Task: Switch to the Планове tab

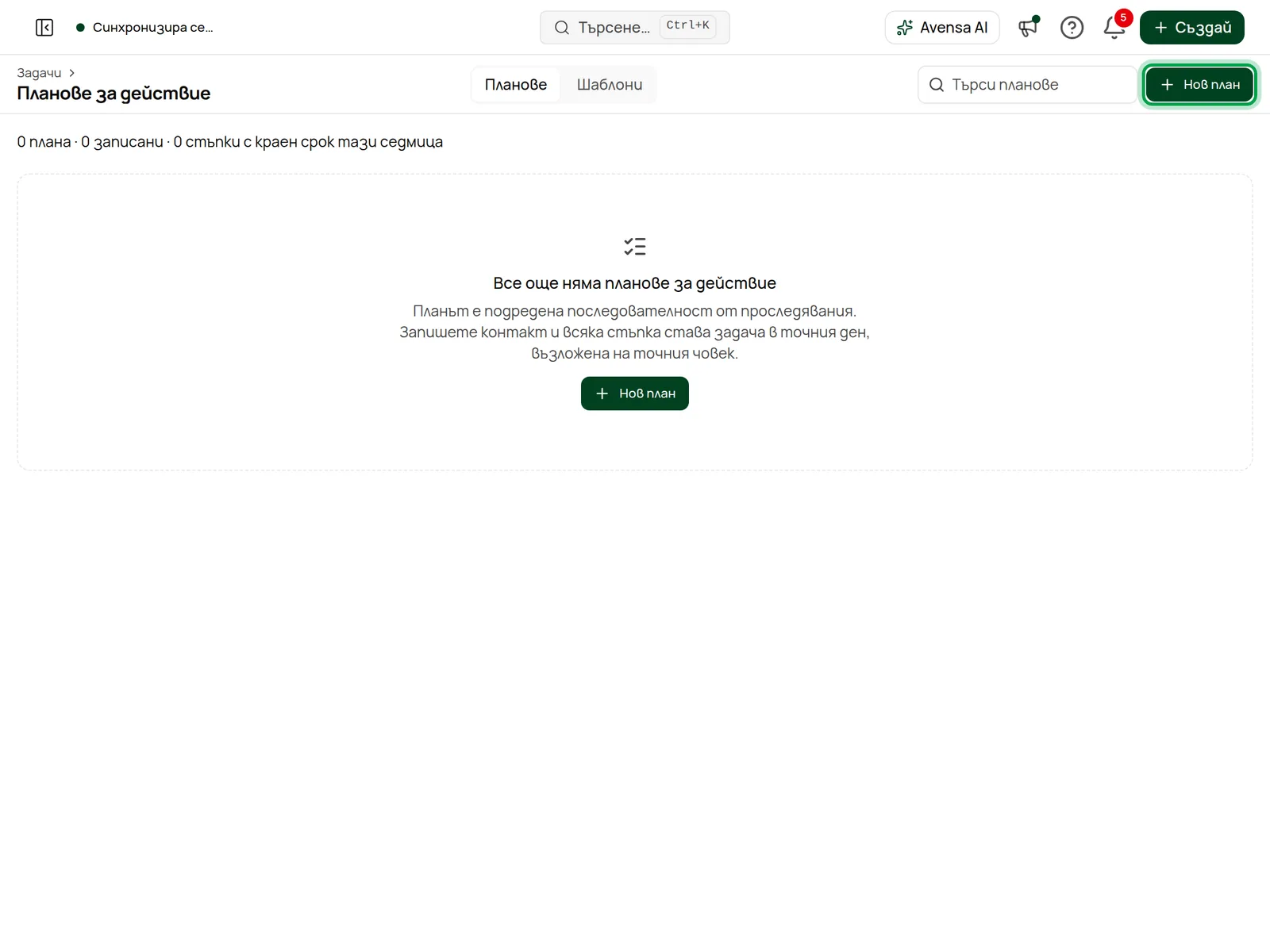Action: (516, 85)
